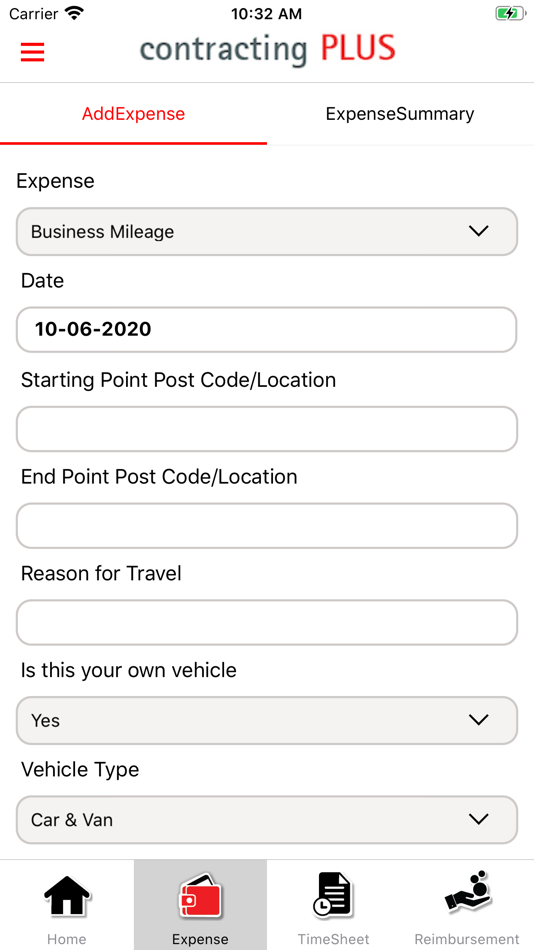534x950 pixels.
Task: Open the TimeSheet document icon
Action: (333, 895)
